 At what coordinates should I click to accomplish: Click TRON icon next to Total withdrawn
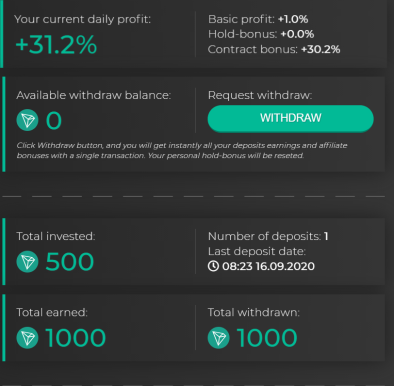(x=219, y=338)
